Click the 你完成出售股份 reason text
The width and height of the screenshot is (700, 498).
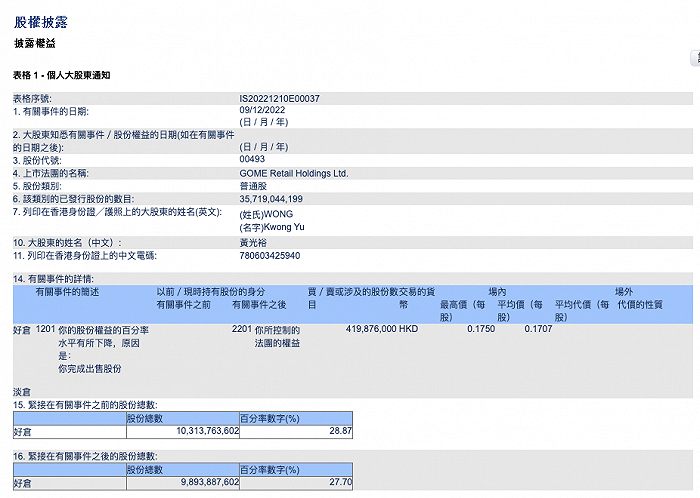pyautogui.click(x=90, y=369)
